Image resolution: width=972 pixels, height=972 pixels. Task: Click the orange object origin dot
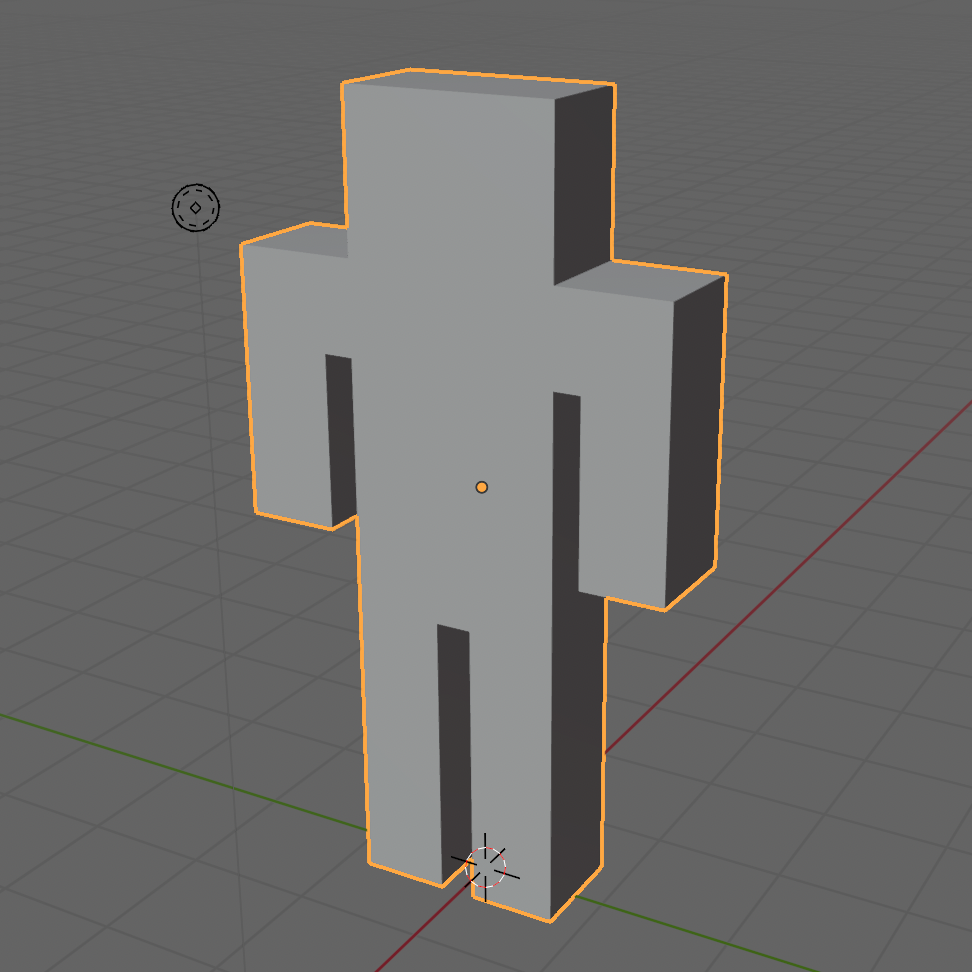[x=482, y=487]
